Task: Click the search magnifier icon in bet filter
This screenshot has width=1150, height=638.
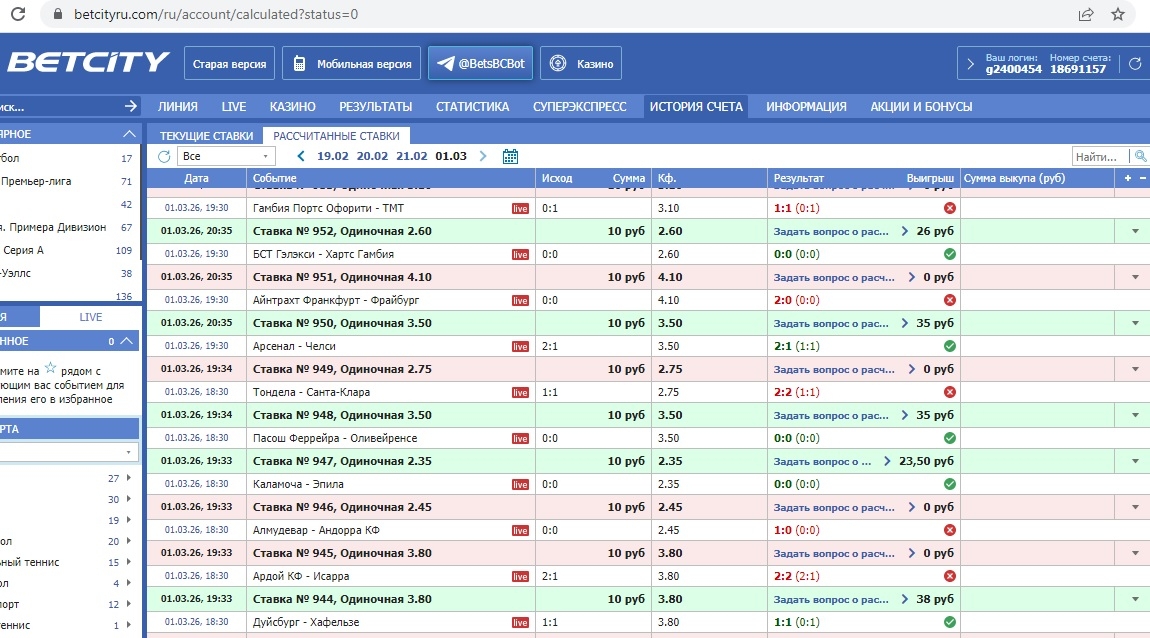Action: pyautogui.click(x=1139, y=156)
